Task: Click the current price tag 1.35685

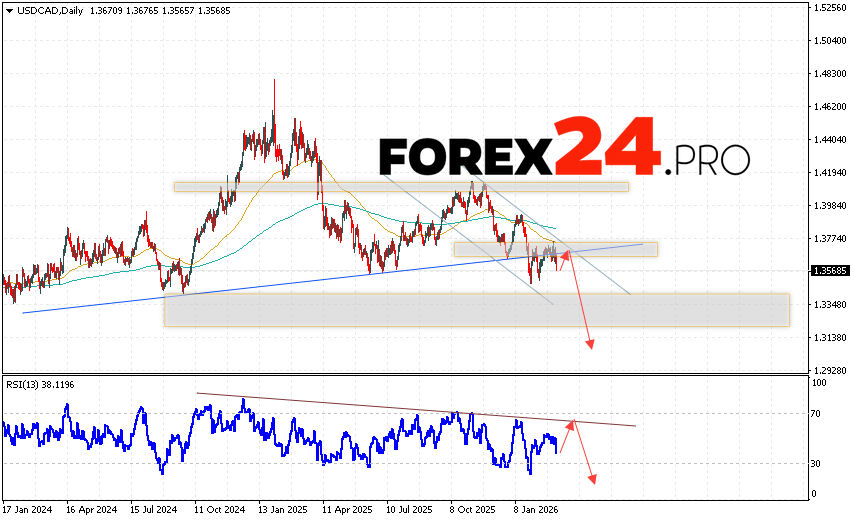Action: click(x=830, y=271)
